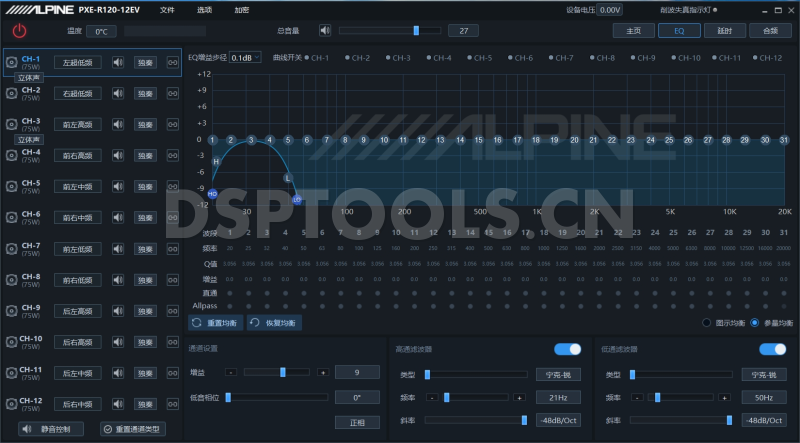This screenshot has height=443, width=800.
Task: Mute CH-10 with its speaker icon
Action: click(118, 342)
